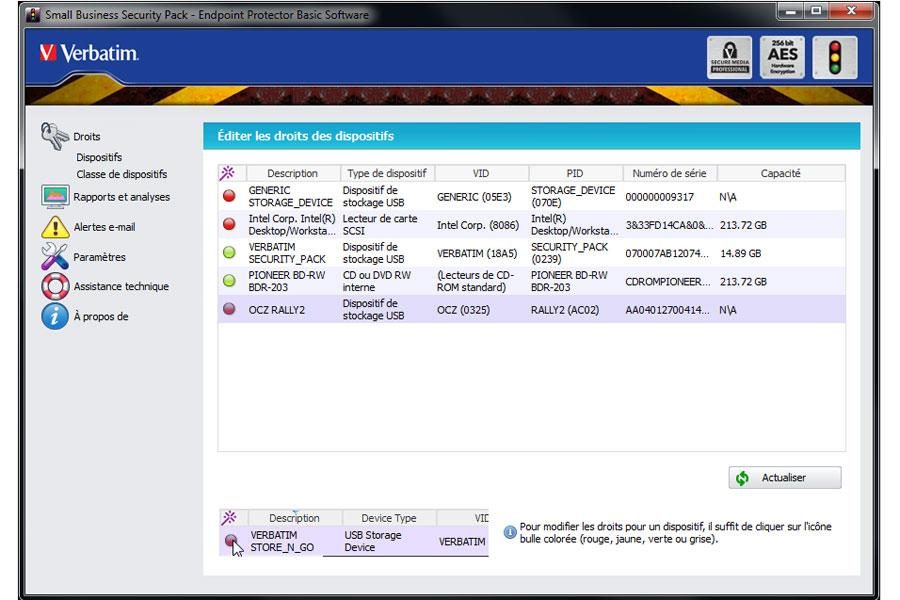Toggle the red bubble for Intel Corp. device

tap(229, 224)
